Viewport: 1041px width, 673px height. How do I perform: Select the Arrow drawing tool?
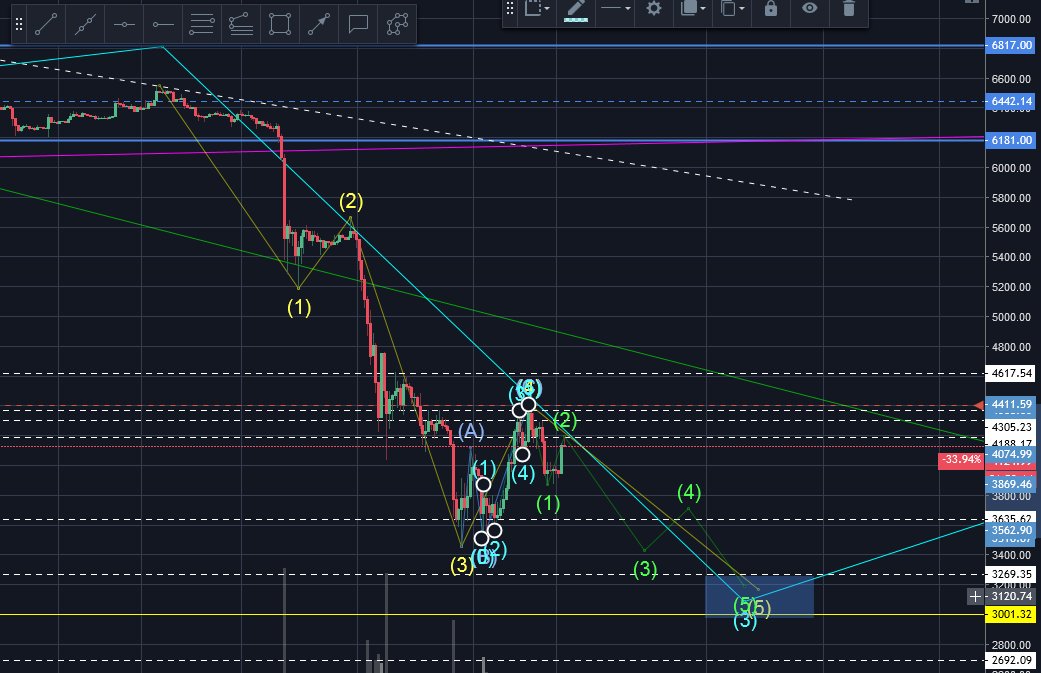319,25
